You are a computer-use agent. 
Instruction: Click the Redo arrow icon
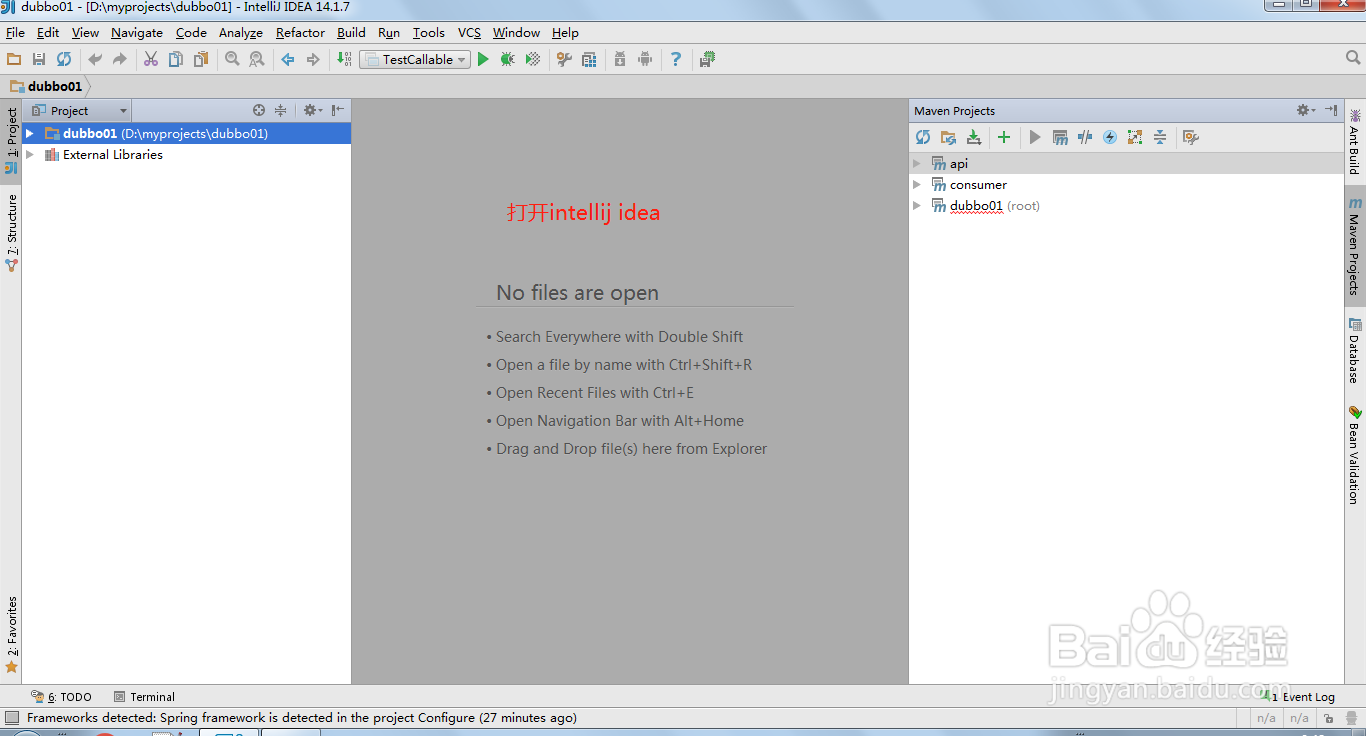click(120, 59)
